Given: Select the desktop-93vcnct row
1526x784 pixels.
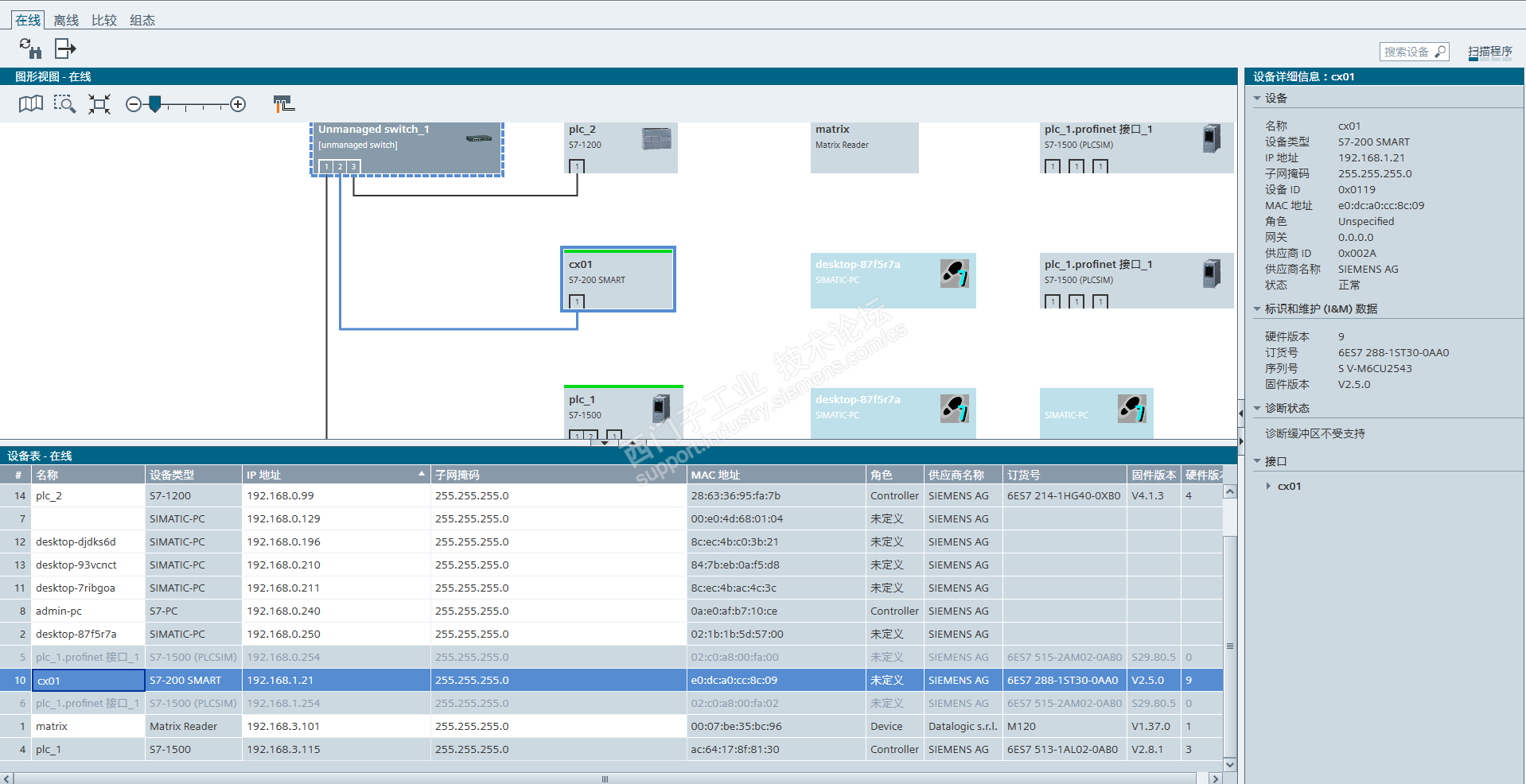Looking at the screenshot, I should point(611,565).
